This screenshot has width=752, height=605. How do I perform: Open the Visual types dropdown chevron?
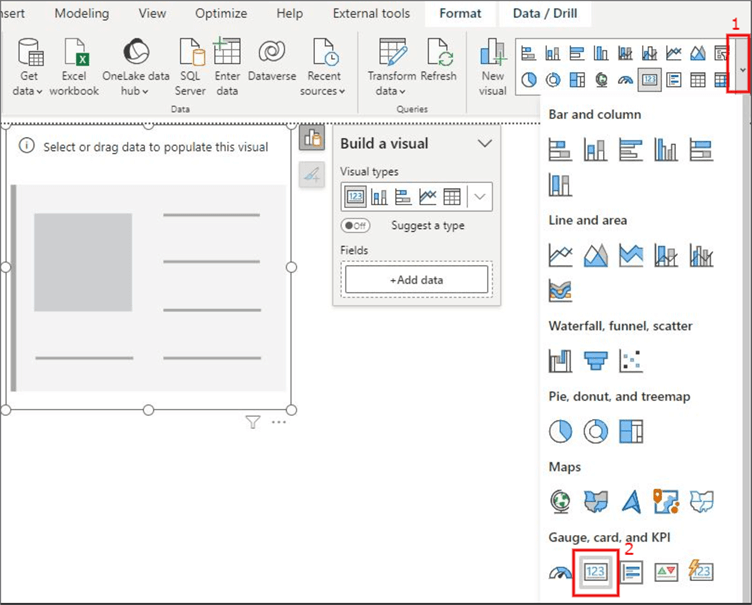click(x=481, y=196)
